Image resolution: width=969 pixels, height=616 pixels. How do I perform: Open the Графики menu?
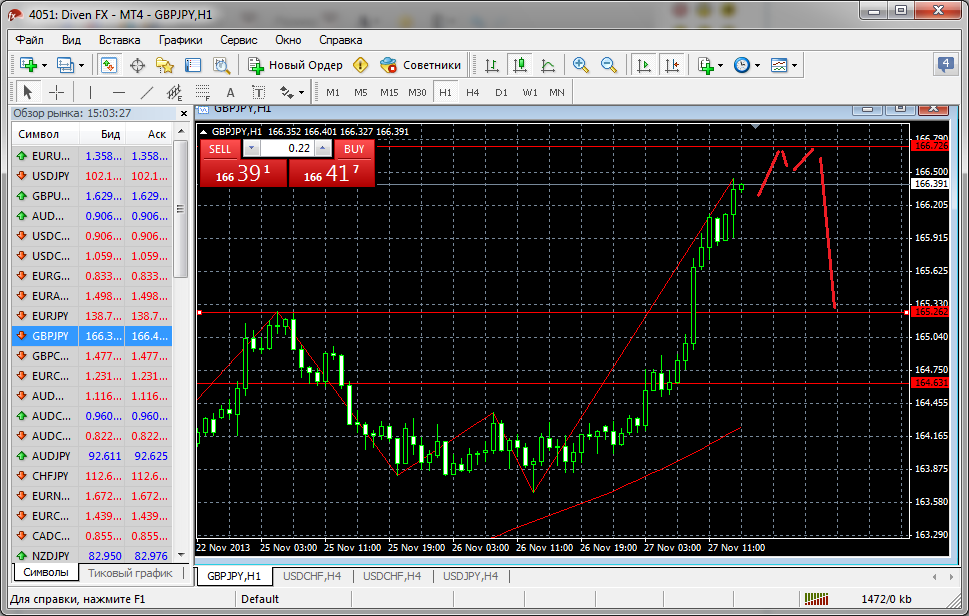[180, 40]
